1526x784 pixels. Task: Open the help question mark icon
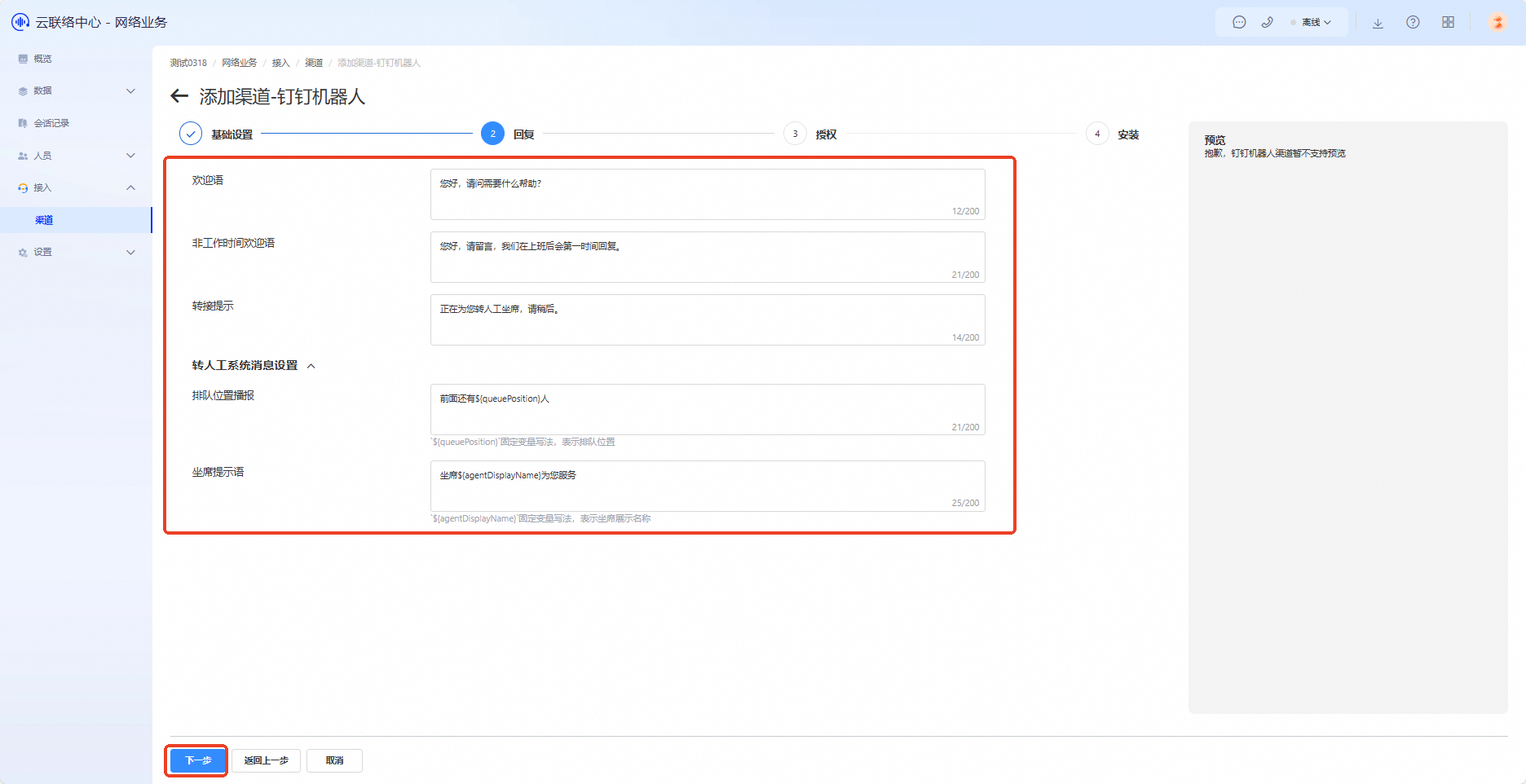click(x=1413, y=22)
